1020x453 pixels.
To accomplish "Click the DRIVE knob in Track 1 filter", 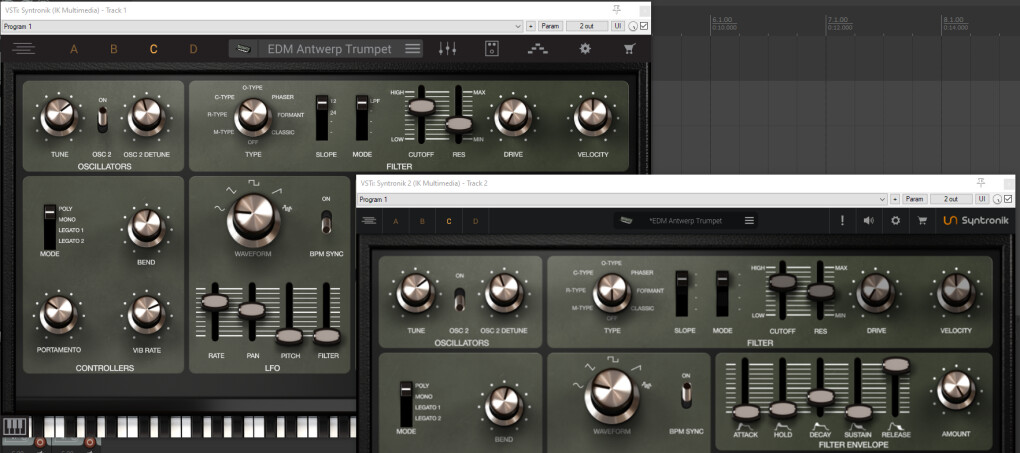I will (512, 115).
